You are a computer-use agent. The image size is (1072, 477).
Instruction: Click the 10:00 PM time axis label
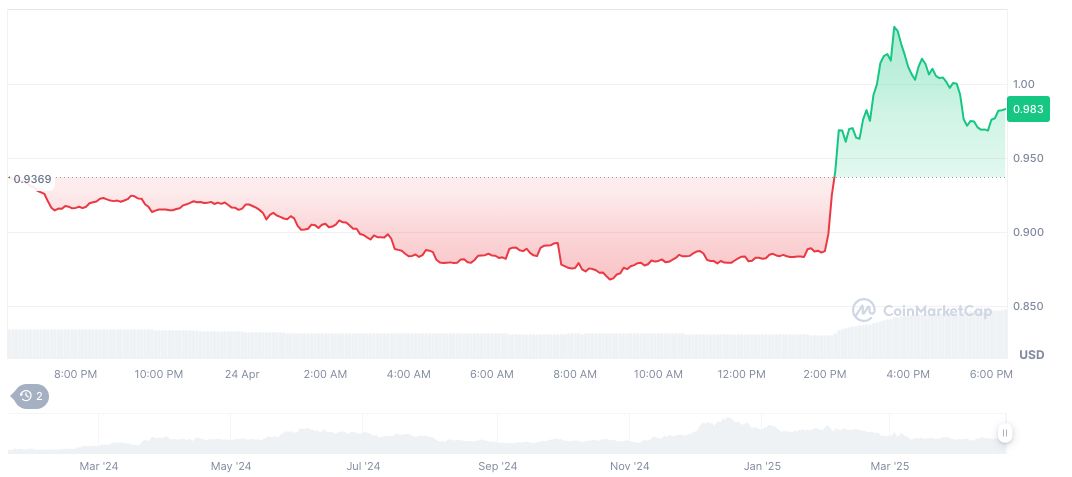pos(159,374)
